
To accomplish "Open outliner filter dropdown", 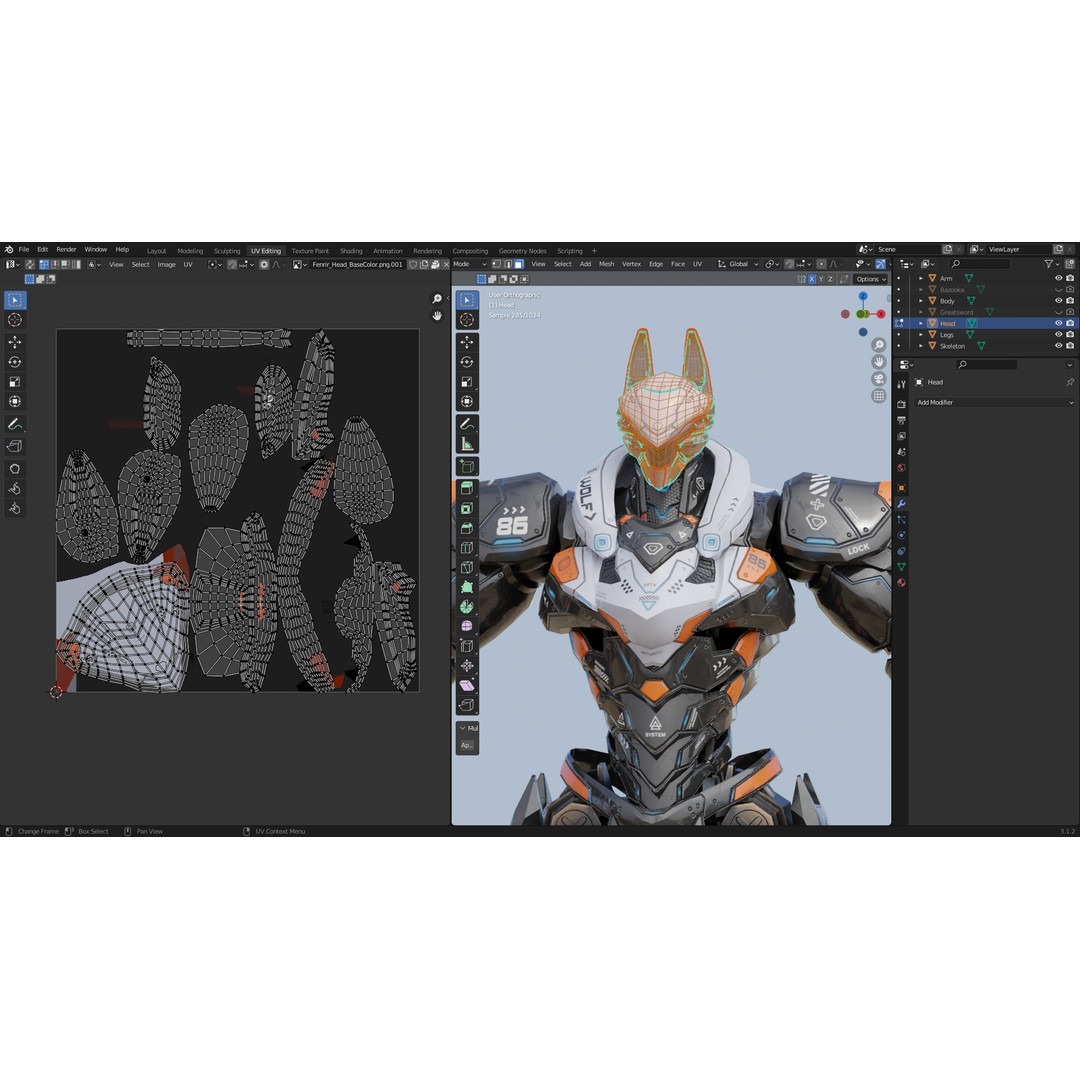I will (1052, 264).
